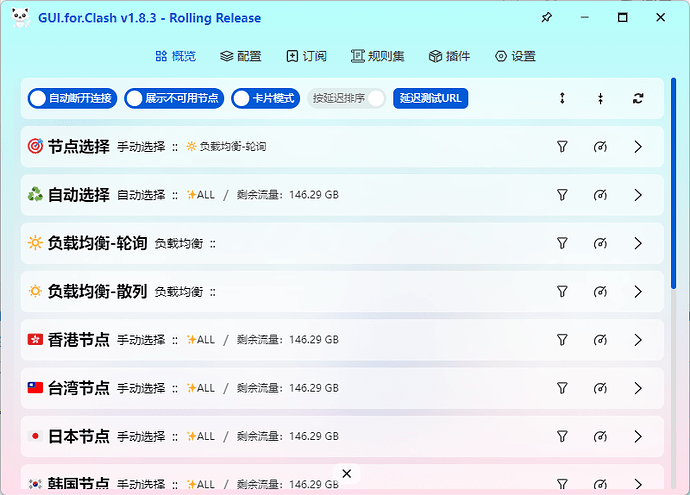
Task: Enable 按延迟排序 switch
Action: (346, 98)
